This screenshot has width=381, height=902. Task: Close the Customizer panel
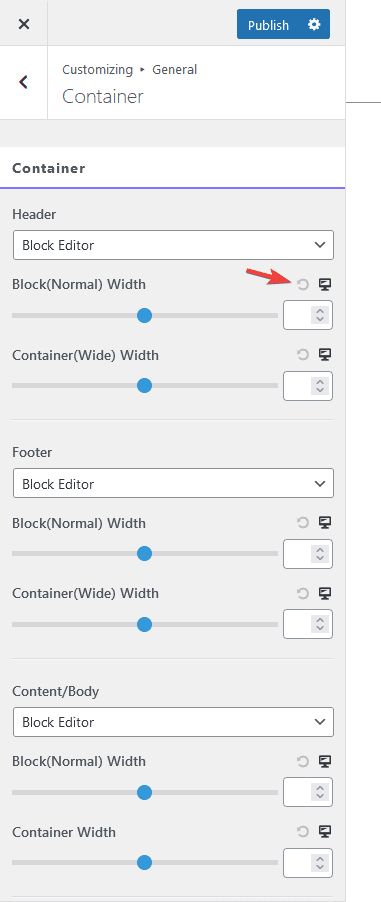(x=24, y=24)
